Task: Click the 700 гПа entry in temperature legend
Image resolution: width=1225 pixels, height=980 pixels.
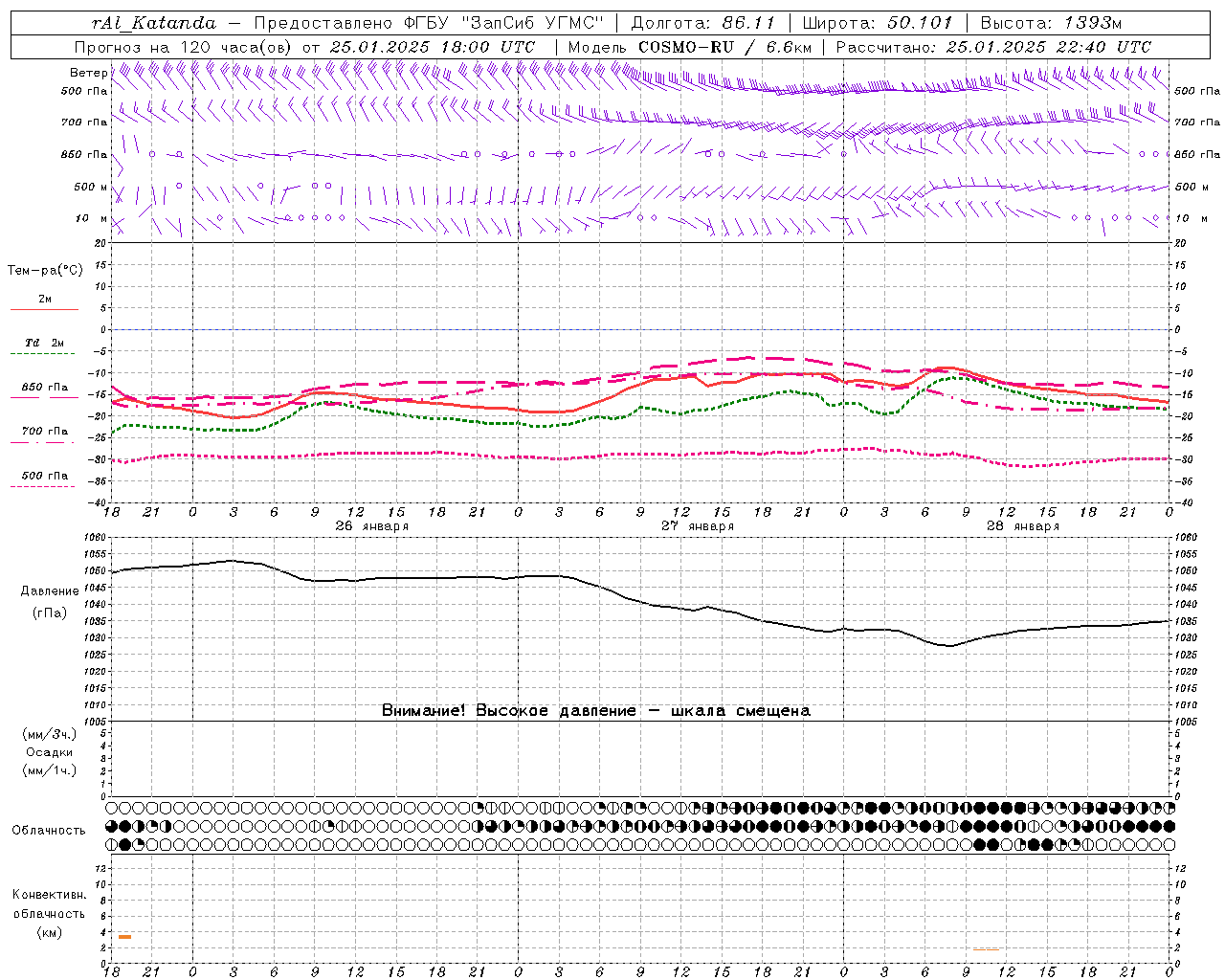Action: pyautogui.click(x=44, y=431)
